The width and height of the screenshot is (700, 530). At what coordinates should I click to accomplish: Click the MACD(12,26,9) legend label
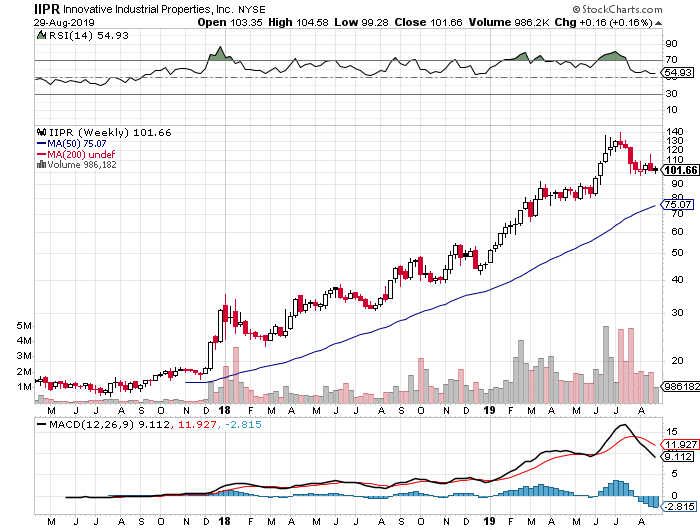coord(91,424)
